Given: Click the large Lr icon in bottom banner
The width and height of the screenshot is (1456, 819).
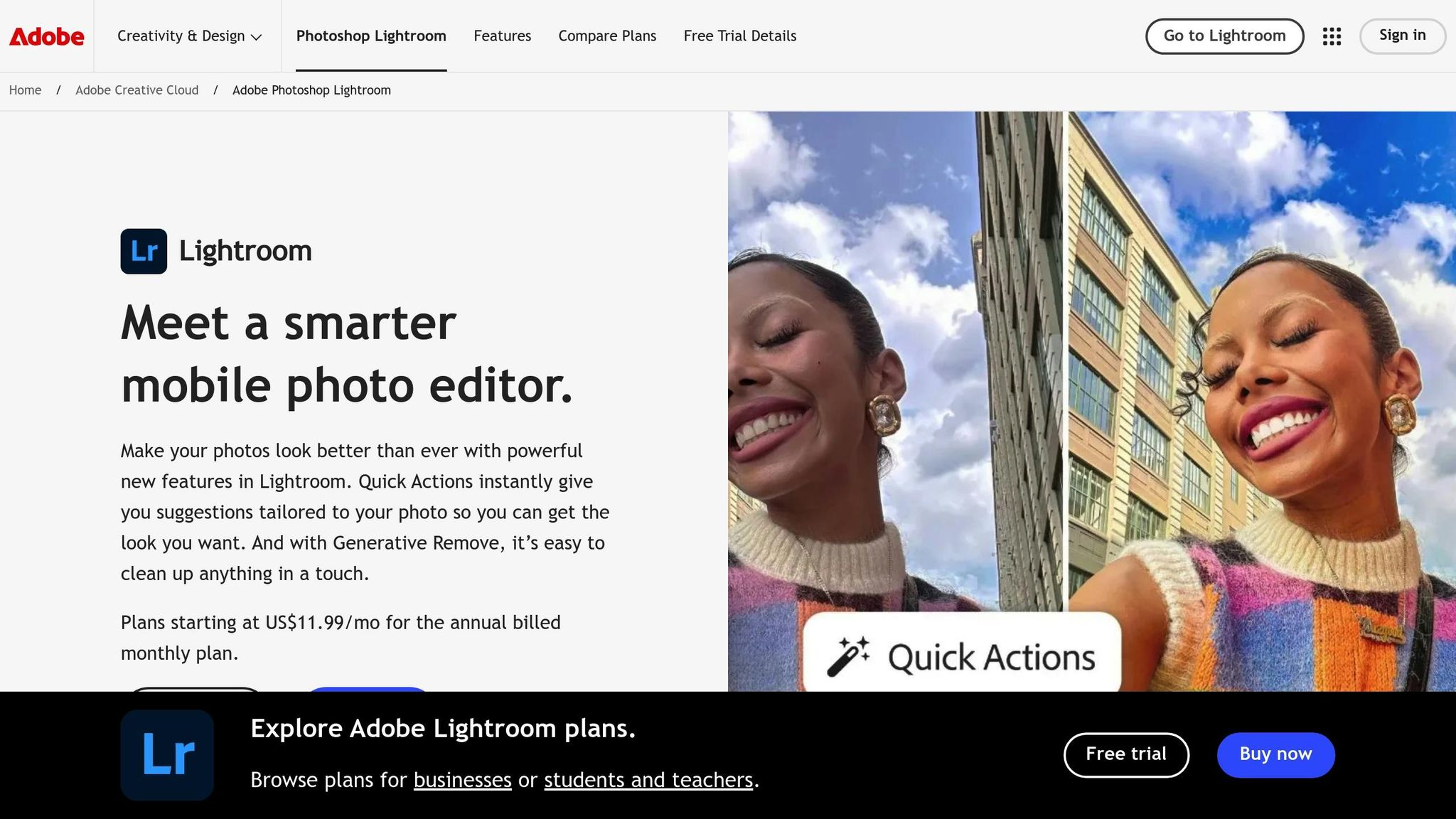Looking at the screenshot, I should coord(167,755).
